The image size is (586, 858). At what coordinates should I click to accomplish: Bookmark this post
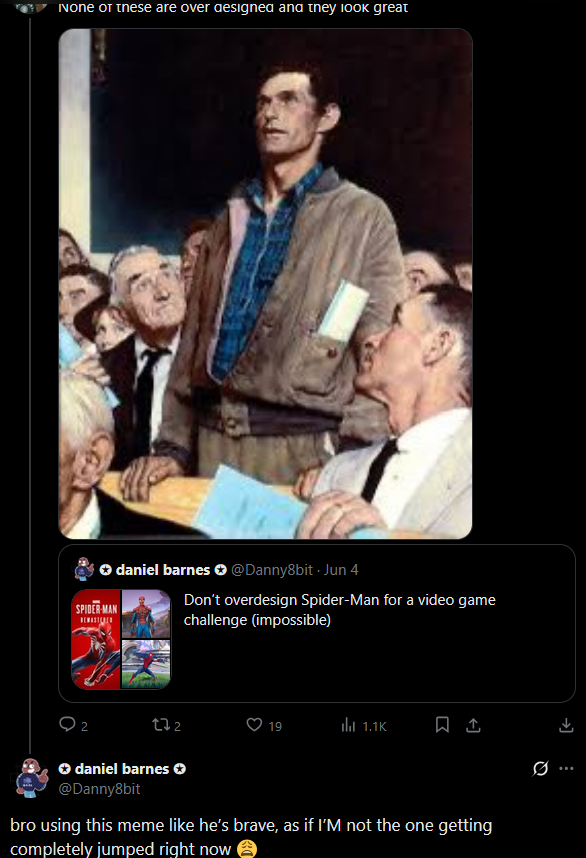(x=442, y=724)
